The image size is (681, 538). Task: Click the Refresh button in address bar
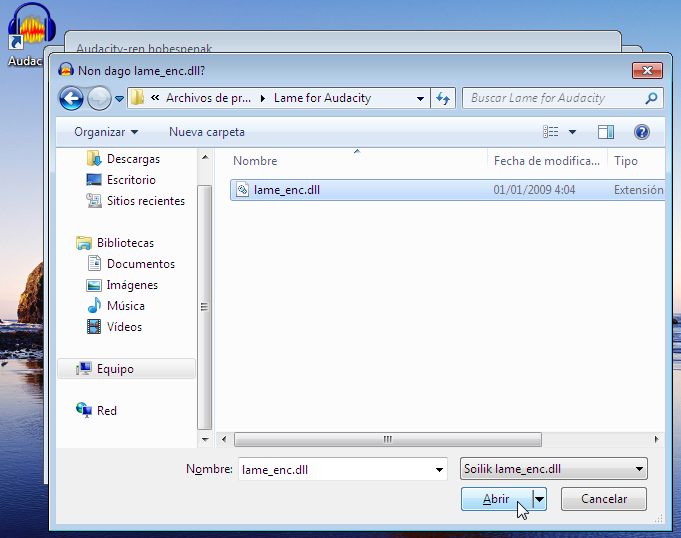[443, 98]
